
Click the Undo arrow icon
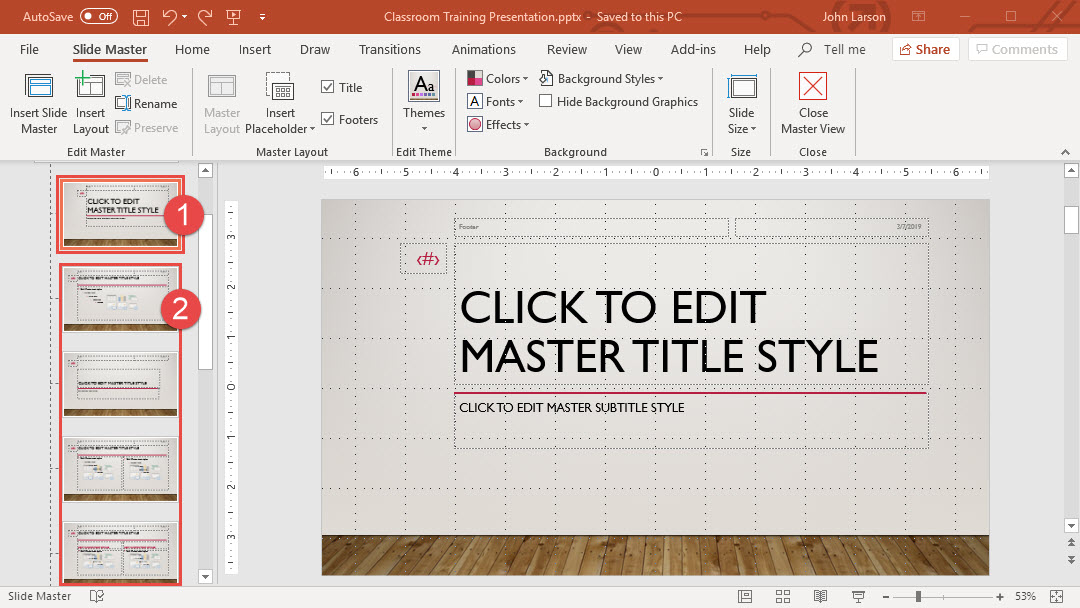[x=170, y=17]
